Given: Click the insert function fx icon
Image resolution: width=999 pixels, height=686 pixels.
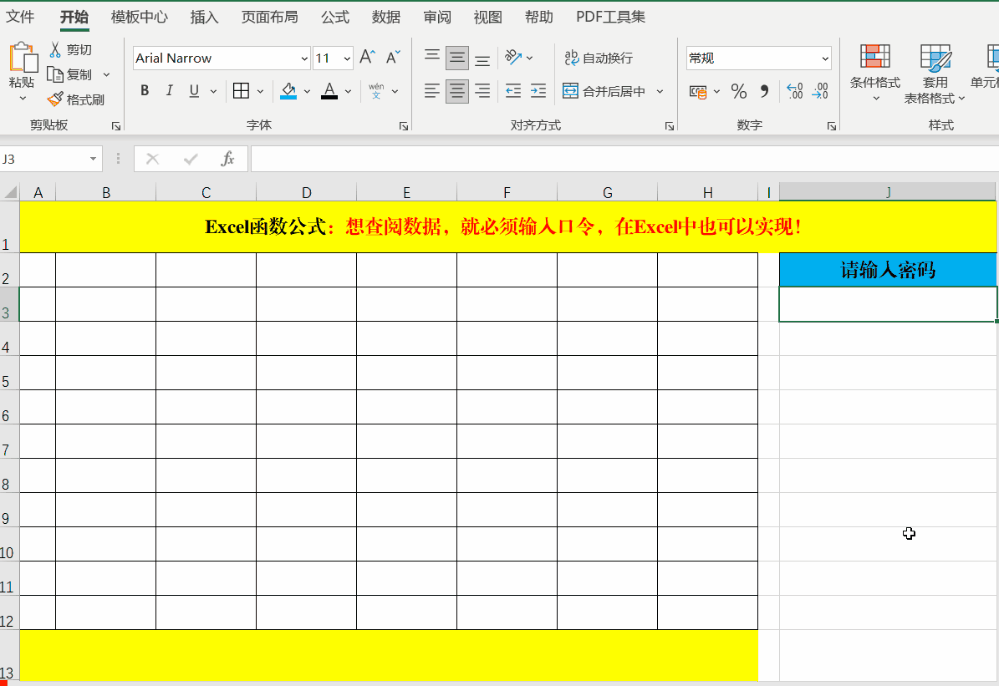Looking at the screenshot, I should pyautogui.click(x=227, y=159).
